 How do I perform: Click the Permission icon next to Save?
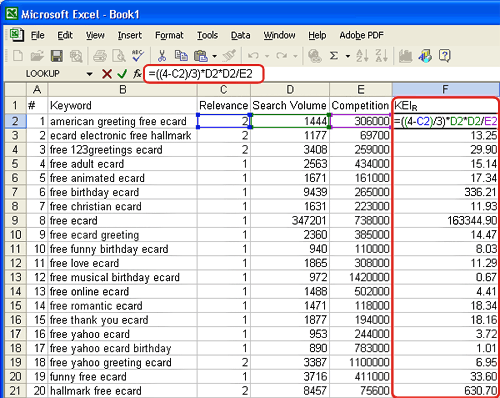tap(76, 56)
